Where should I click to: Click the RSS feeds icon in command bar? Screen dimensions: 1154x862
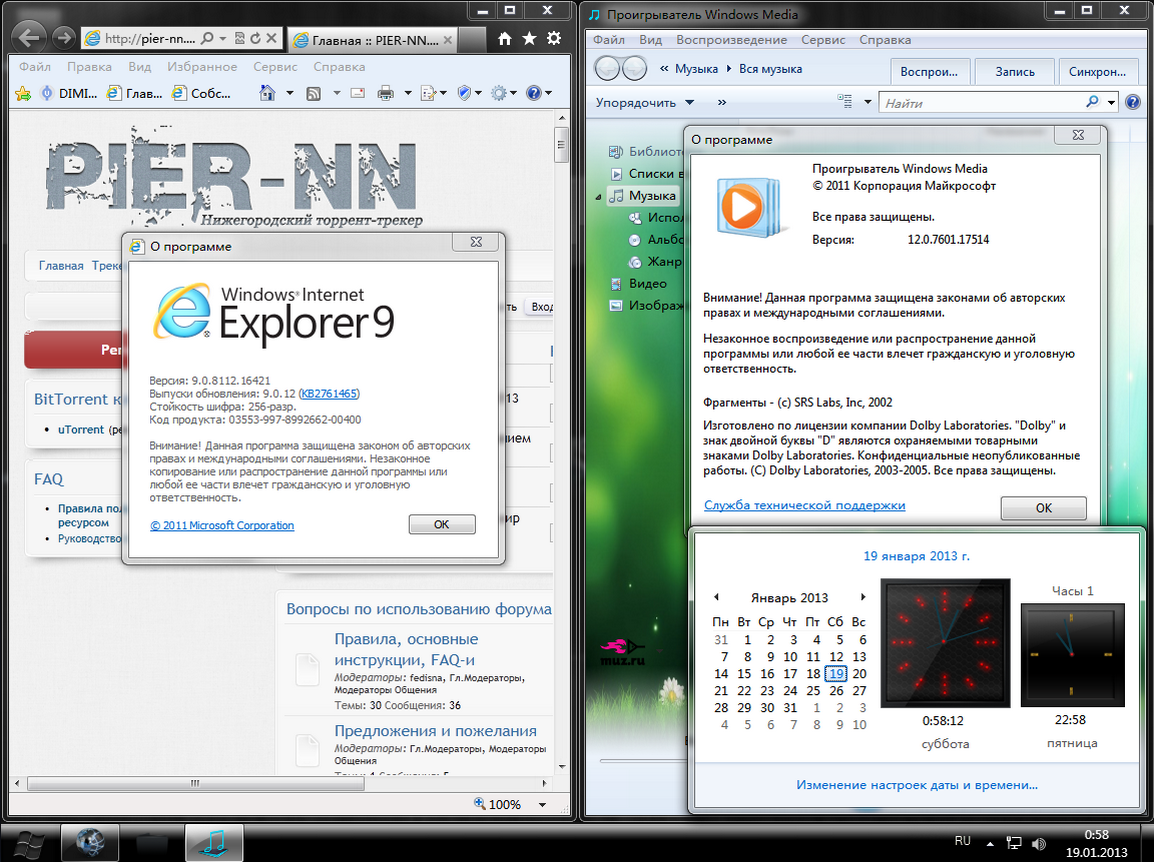pyautogui.click(x=314, y=93)
